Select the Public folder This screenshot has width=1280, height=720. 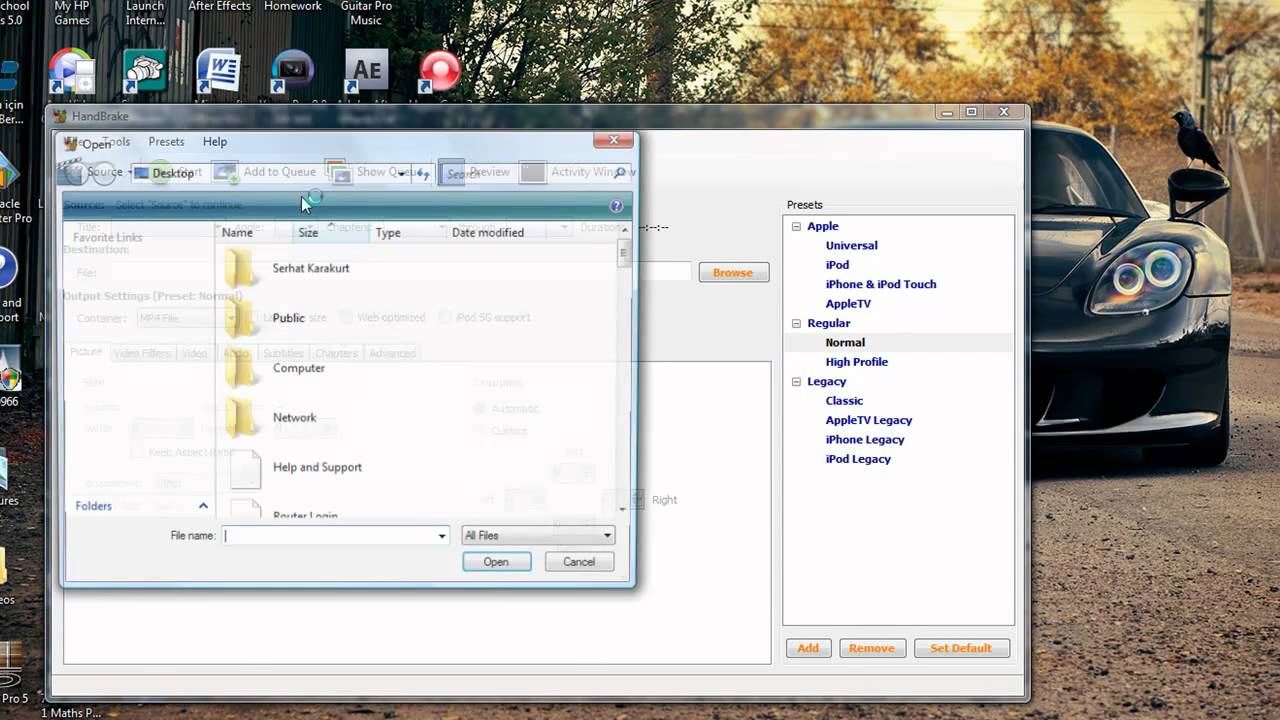pyautogui.click(x=288, y=318)
